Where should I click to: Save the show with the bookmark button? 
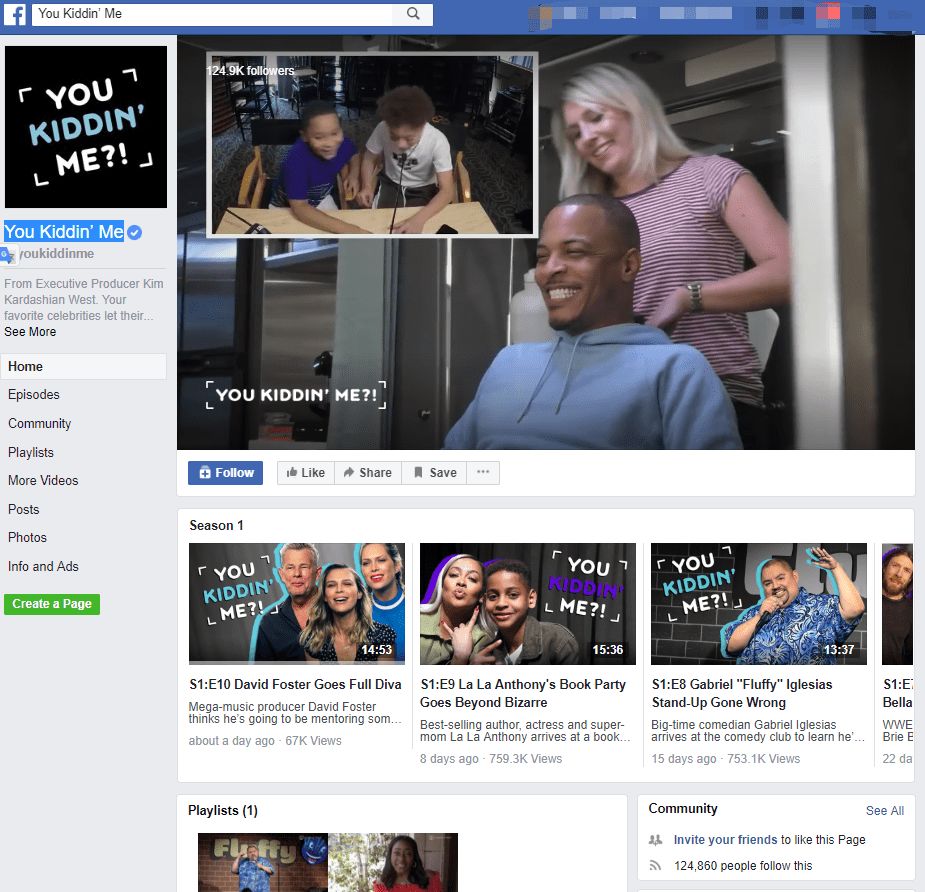point(434,473)
